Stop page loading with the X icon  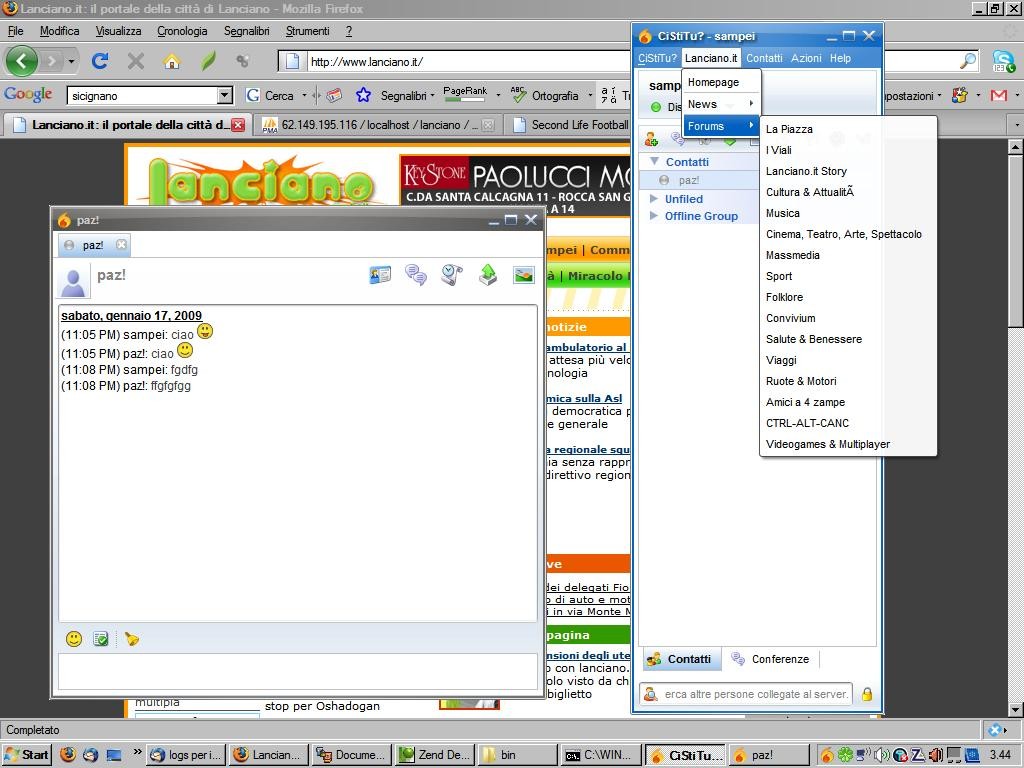136,61
